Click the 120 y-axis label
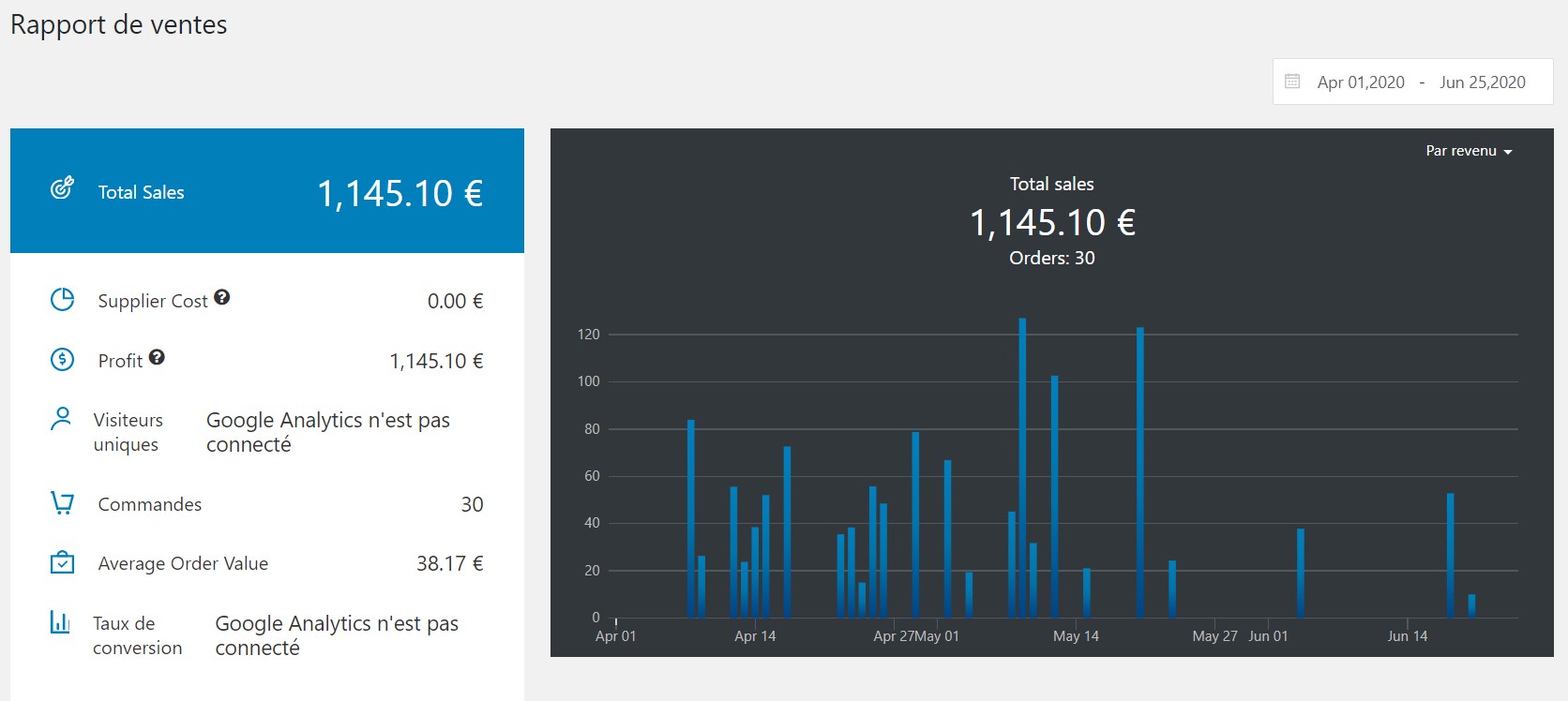 (x=589, y=335)
